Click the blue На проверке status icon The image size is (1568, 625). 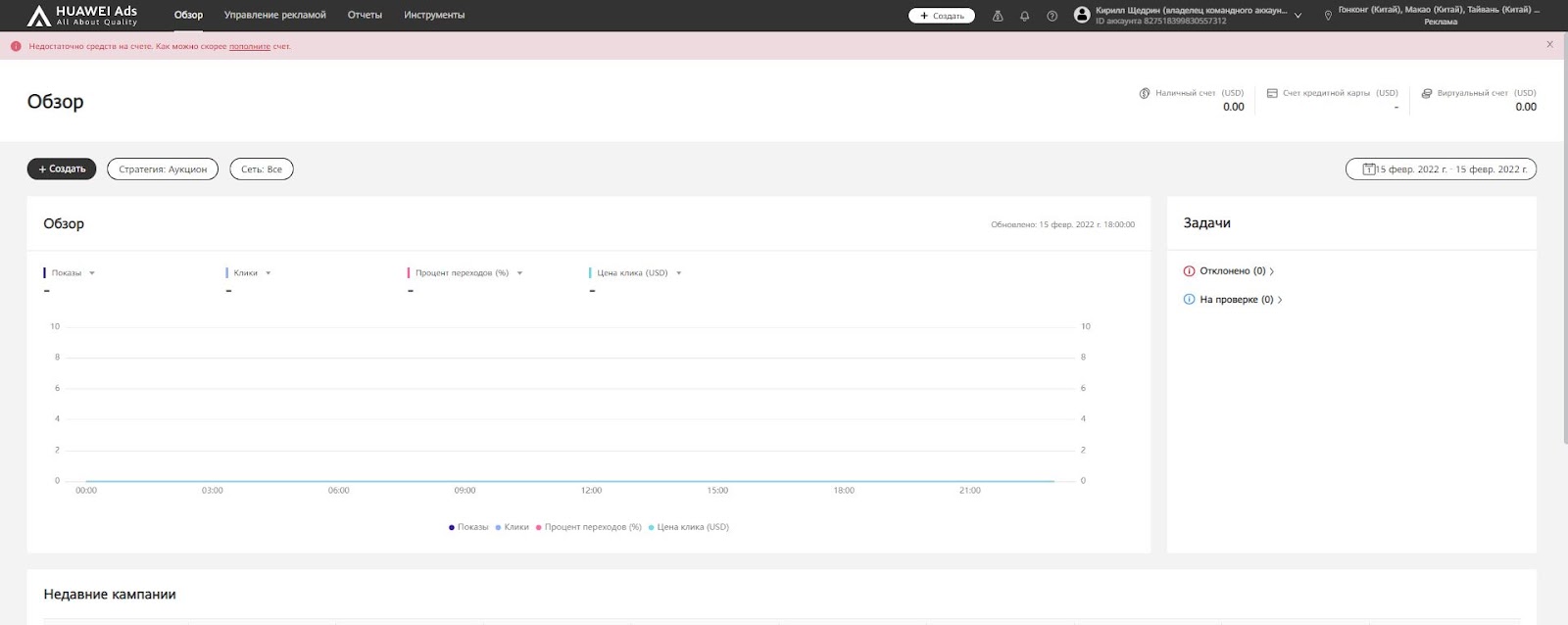1190,300
